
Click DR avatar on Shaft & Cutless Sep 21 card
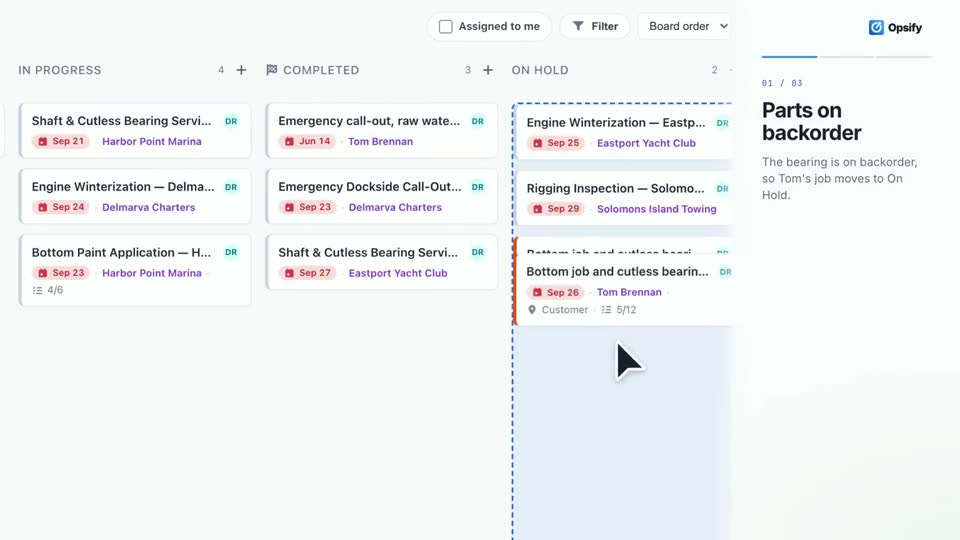click(x=231, y=121)
